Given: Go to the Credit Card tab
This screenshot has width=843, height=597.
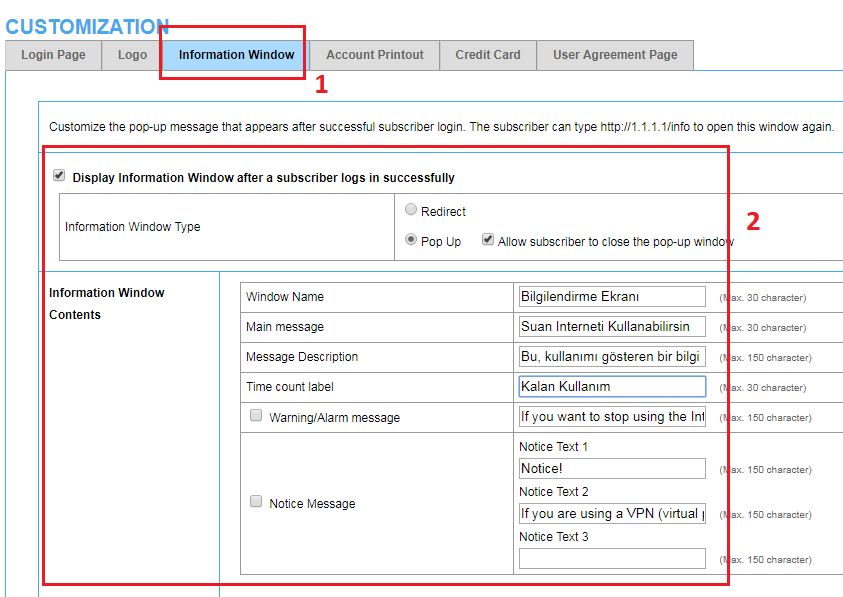Looking at the screenshot, I should (x=488, y=55).
